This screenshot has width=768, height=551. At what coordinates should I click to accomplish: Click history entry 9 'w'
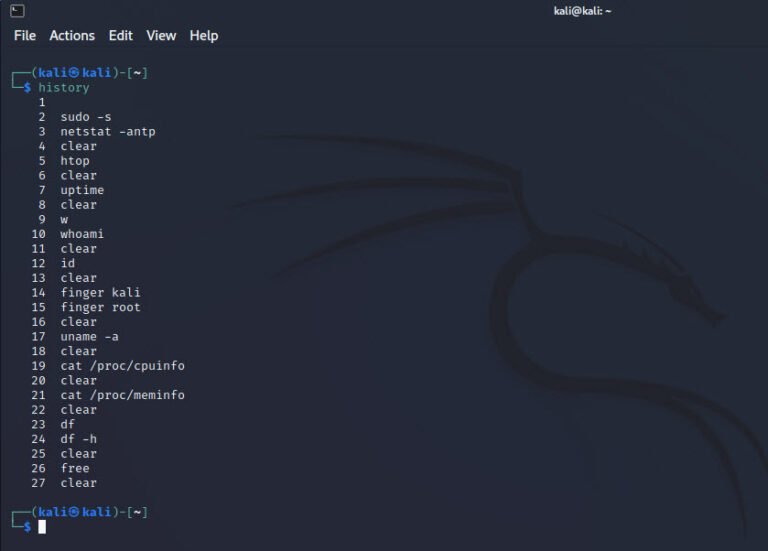point(64,219)
